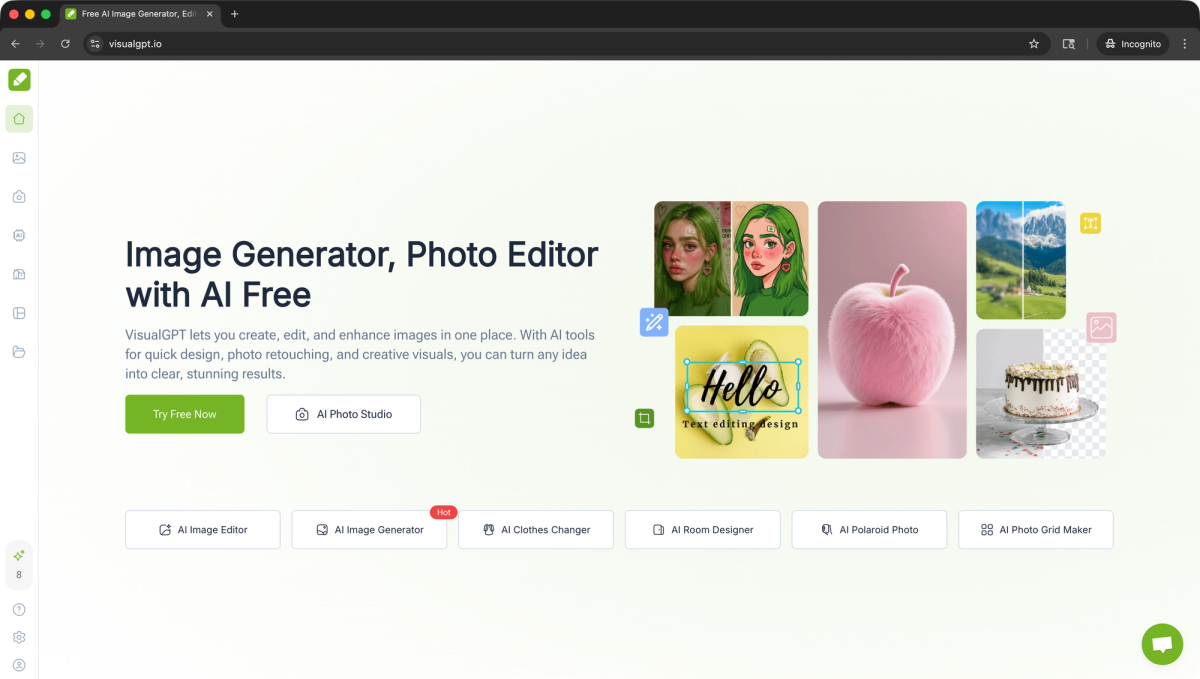This screenshot has height=679, width=1200.
Task: Click the camera Photo Studio sidebar icon
Action: tap(19, 196)
